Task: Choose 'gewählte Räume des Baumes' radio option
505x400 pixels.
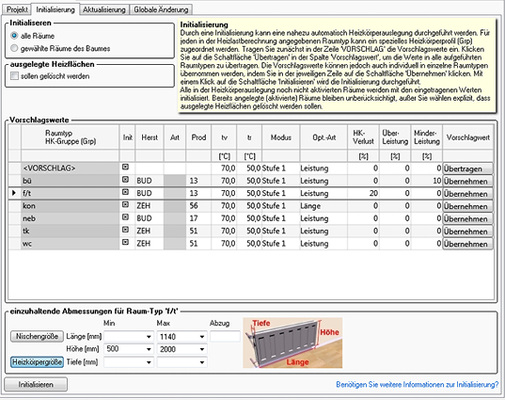Action: pos(14,48)
